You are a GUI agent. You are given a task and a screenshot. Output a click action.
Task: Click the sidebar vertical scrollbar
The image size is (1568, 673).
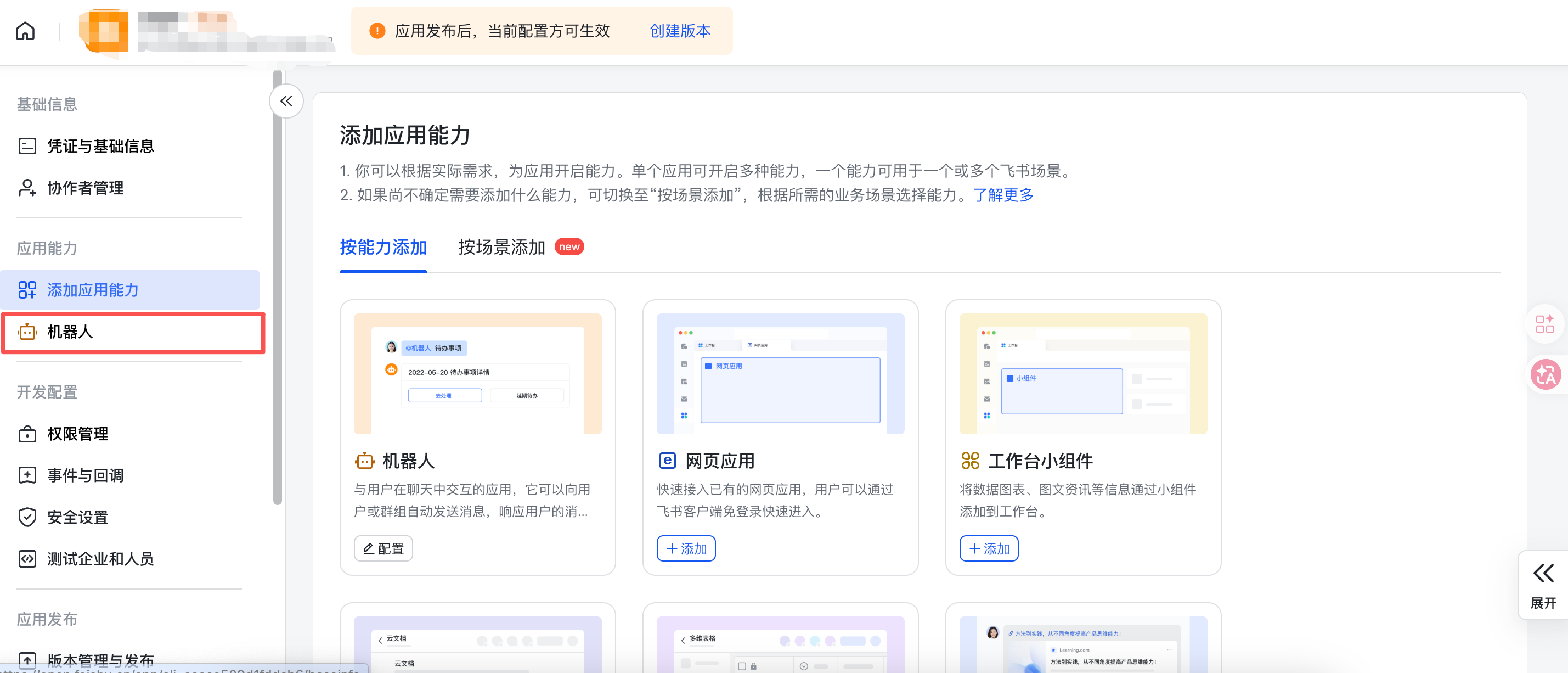pos(278,288)
